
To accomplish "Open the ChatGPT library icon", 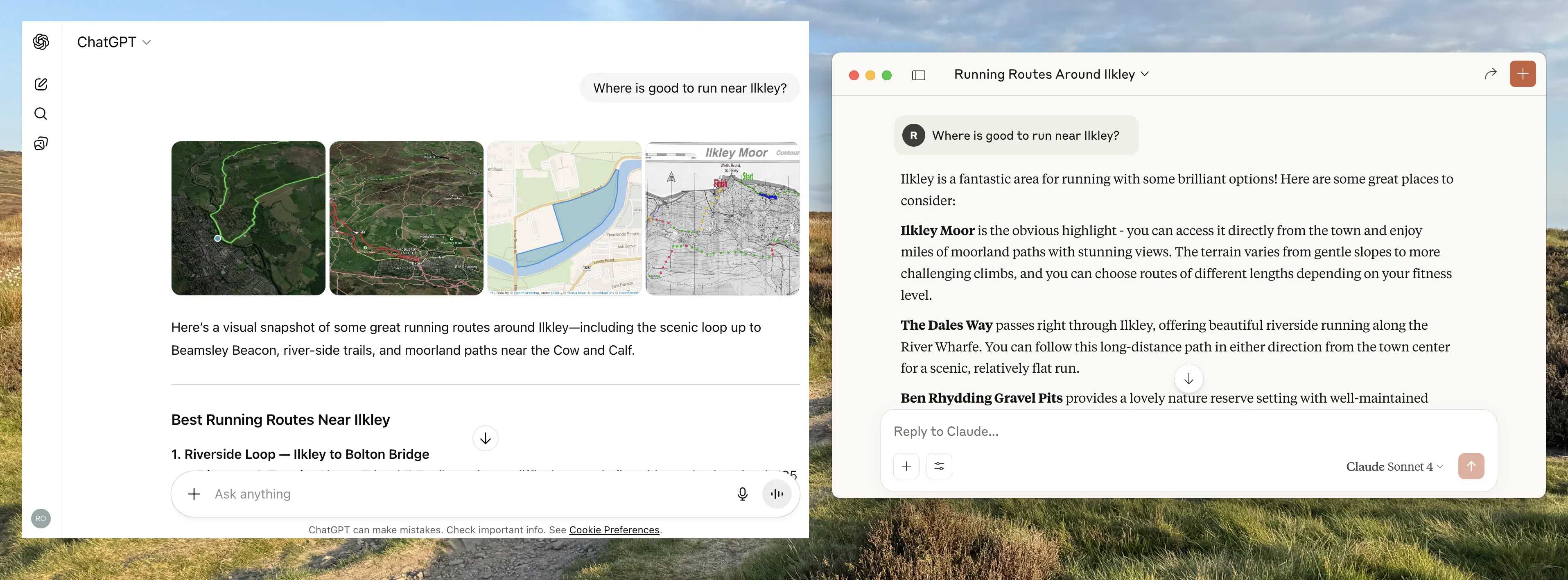I will (x=41, y=144).
